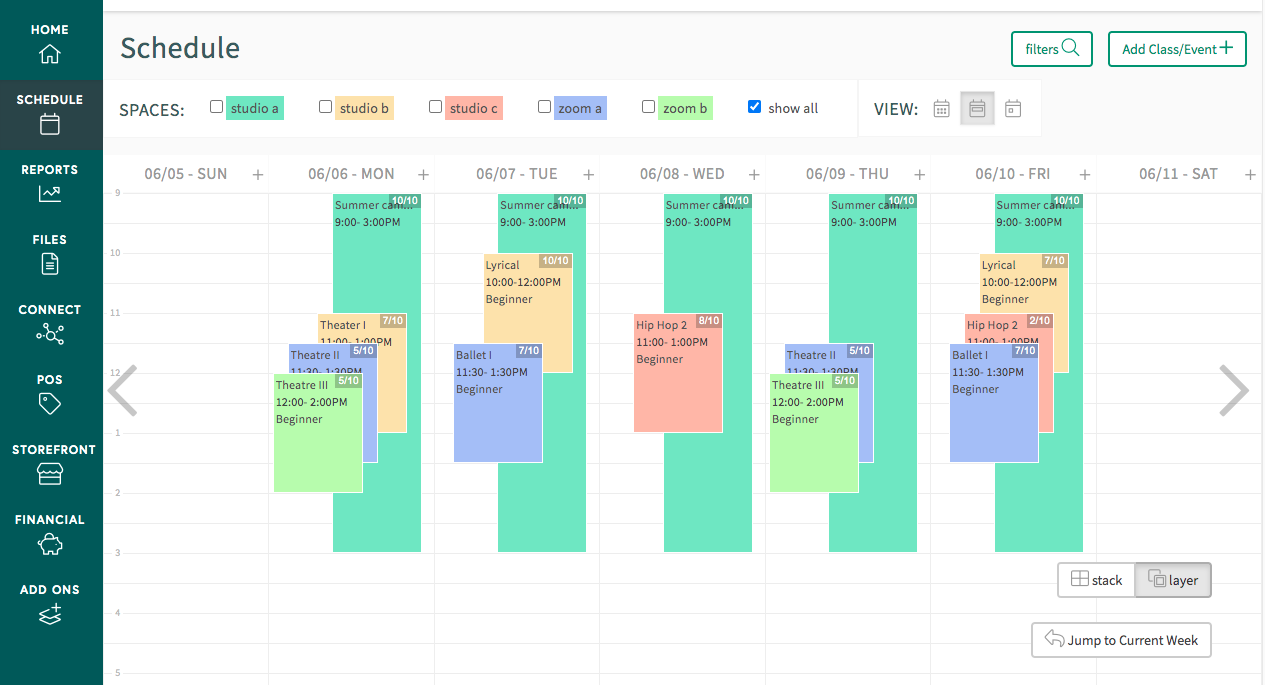Select the Financial piggy bank icon
This screenshot has height=685, width=1265.
51,533
